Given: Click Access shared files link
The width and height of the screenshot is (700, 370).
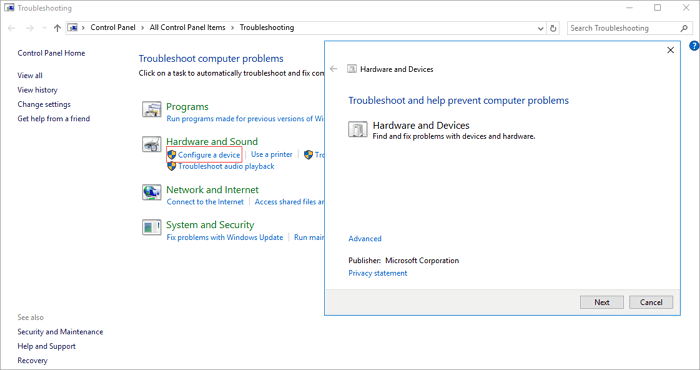Looking at the screenshot, I should (289, 202).
